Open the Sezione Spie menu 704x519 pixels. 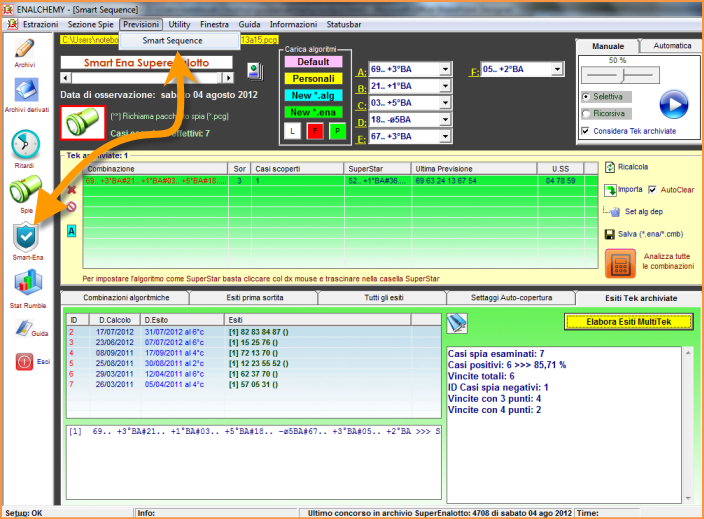[x=90, y=24]
